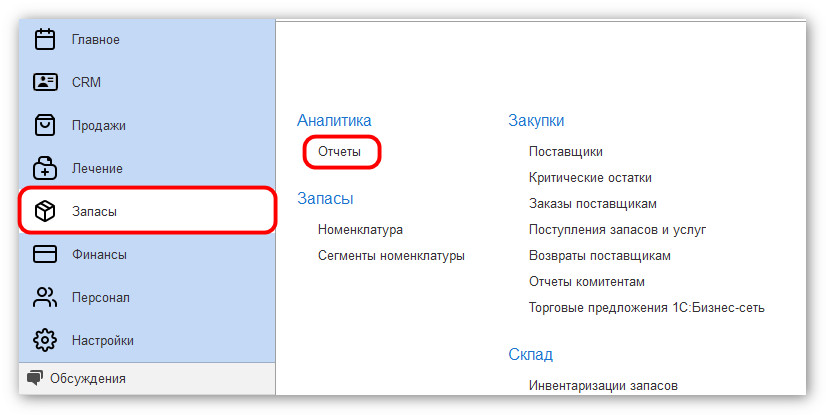
Task: Open Отчеты under Аналитика
Action: (339, 152)
